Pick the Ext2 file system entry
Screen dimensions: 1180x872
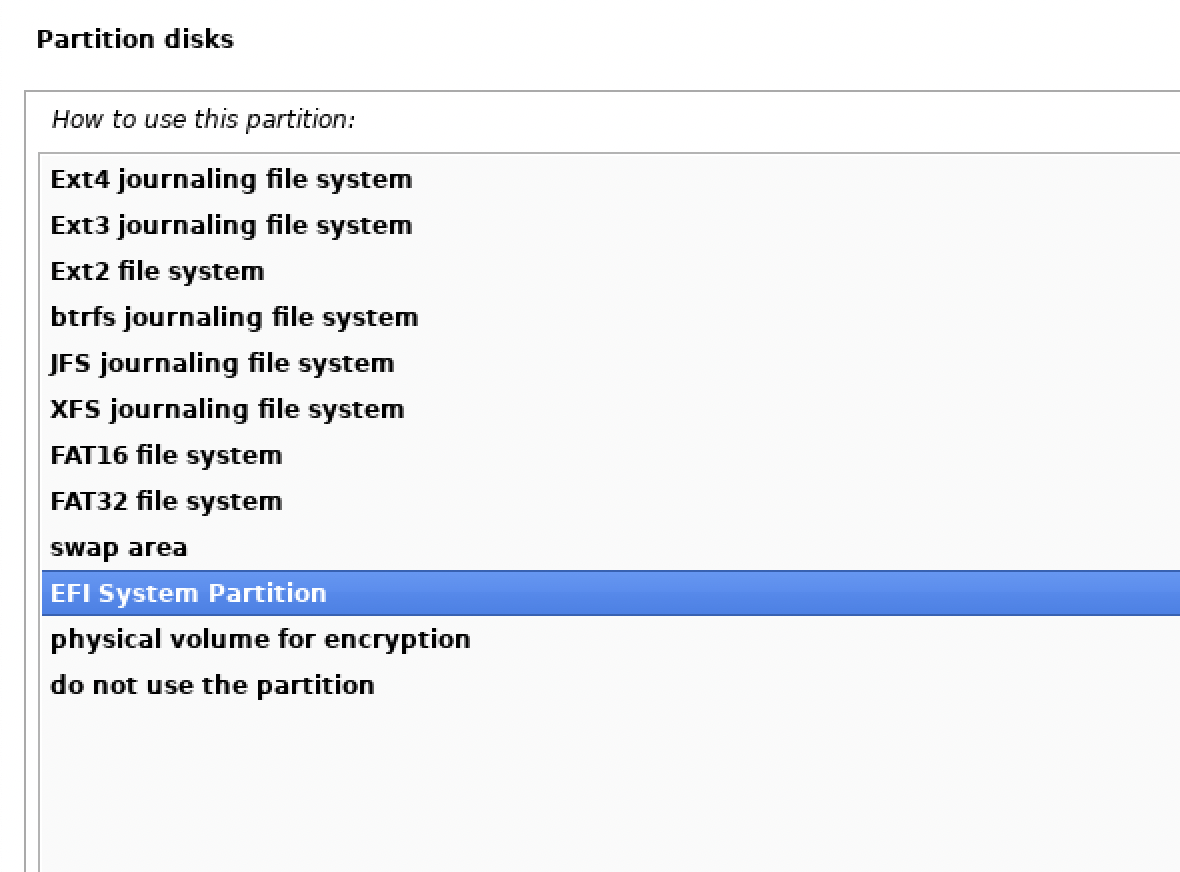tap(157, 272)
